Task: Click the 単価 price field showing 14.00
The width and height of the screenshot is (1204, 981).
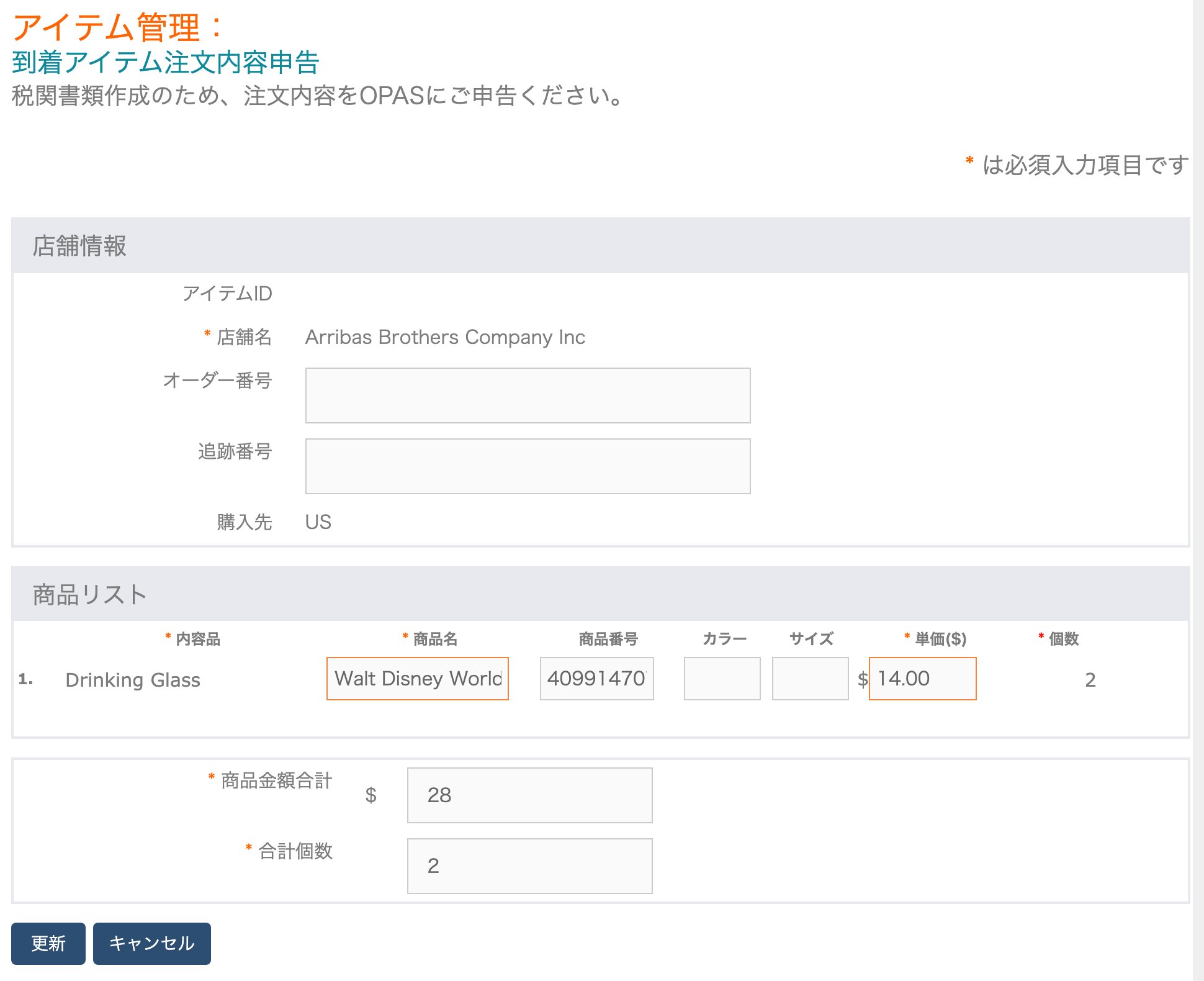Action: (922, 680)
